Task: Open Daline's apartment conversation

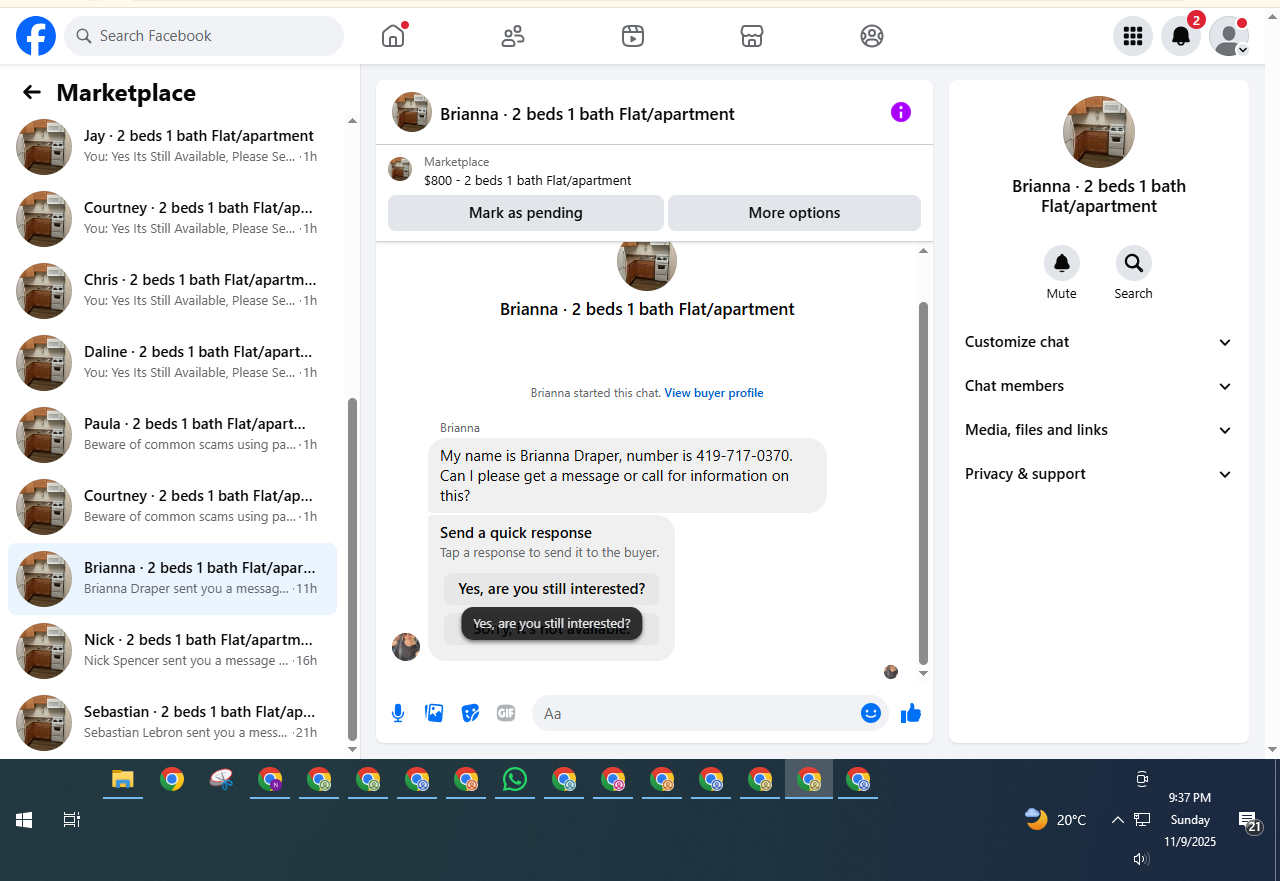Action: [172, 363]
